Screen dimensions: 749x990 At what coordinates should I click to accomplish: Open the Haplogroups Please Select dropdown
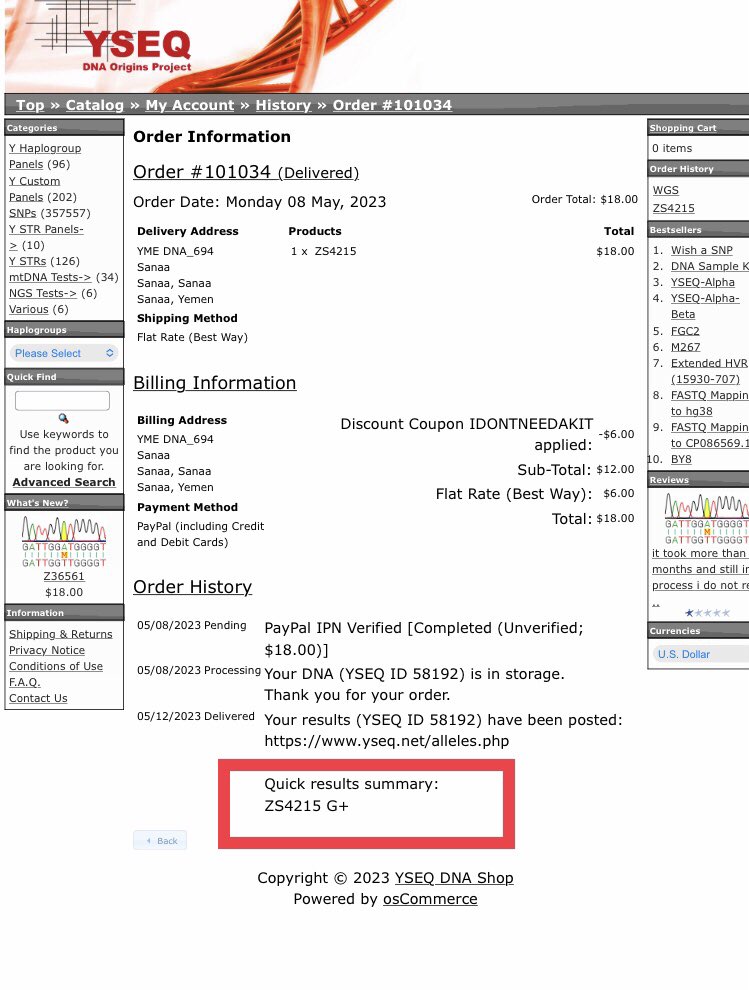pos(64,353)
